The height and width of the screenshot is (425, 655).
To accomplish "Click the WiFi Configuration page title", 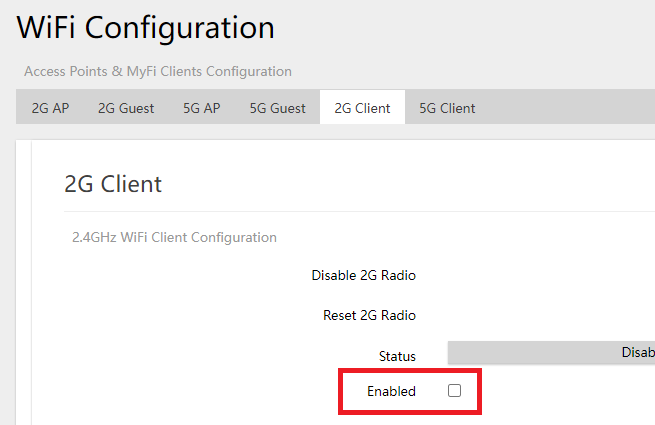I will pyautogui.click(x=146, y=28).
